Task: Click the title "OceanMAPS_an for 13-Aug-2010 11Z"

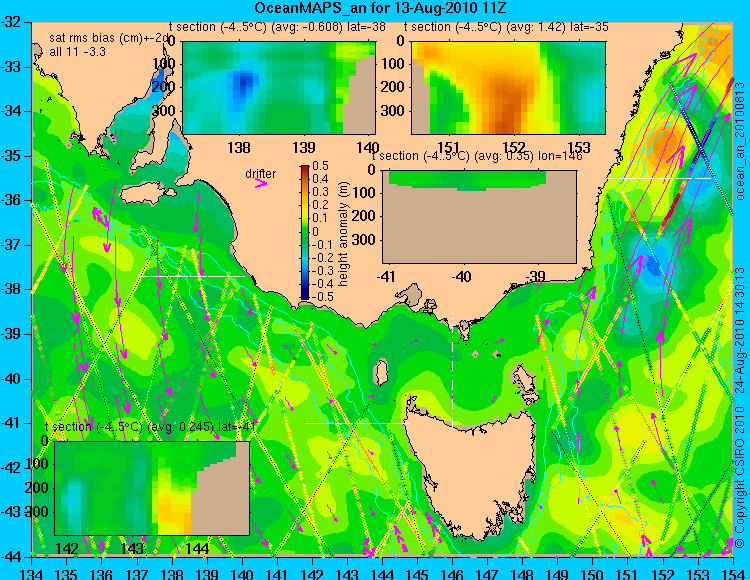Action: [x=380, y=8]
